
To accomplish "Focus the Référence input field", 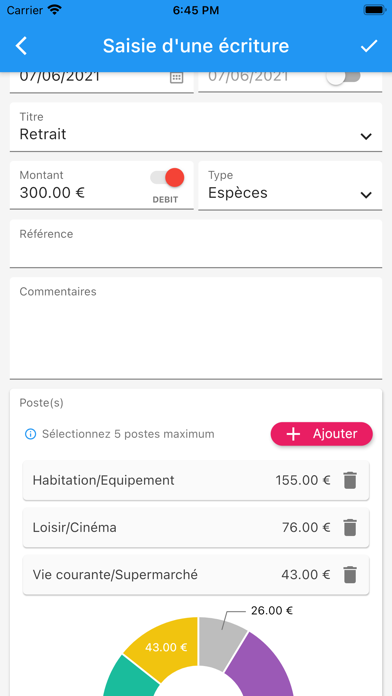I will click(196, 244).
